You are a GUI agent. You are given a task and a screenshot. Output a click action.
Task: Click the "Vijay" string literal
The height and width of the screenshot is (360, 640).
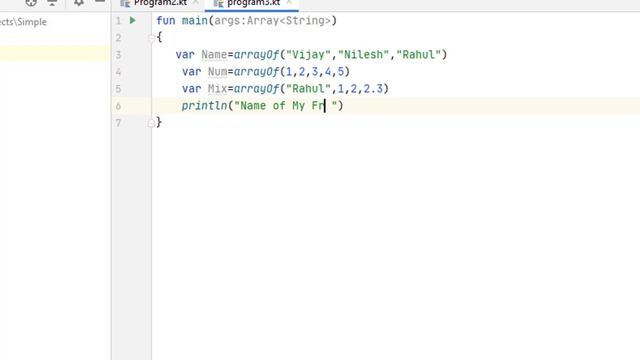pos(308,55)
